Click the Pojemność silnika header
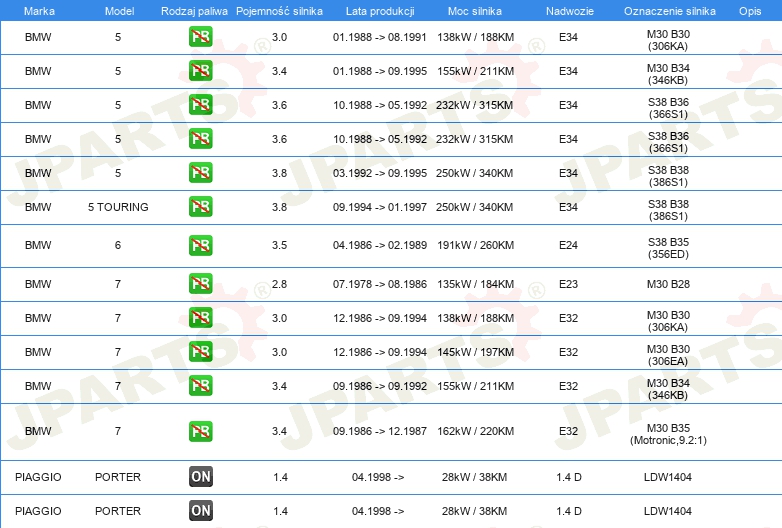 click(x=279, y=11)
